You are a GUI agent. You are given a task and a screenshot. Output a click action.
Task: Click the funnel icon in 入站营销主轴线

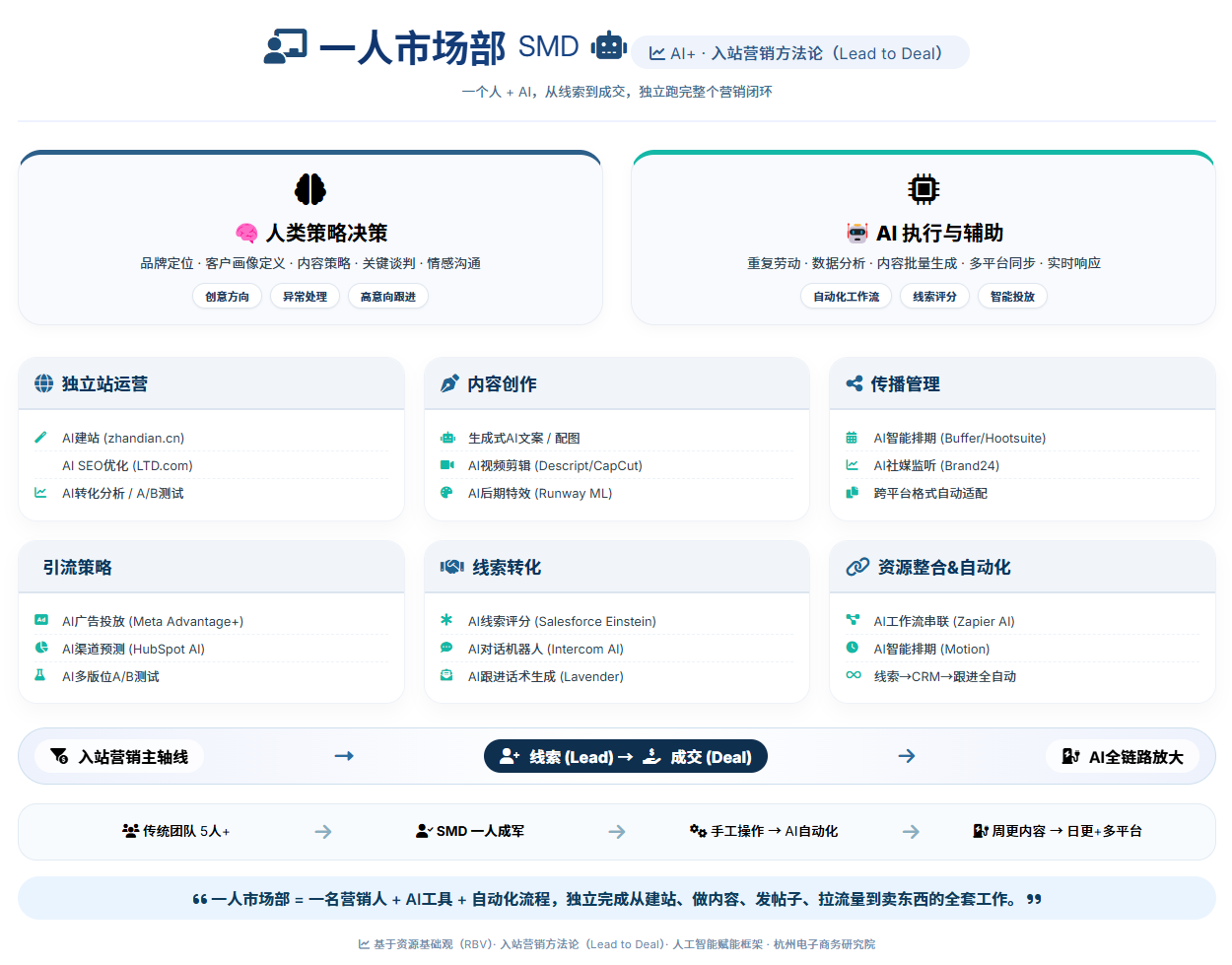59,756
